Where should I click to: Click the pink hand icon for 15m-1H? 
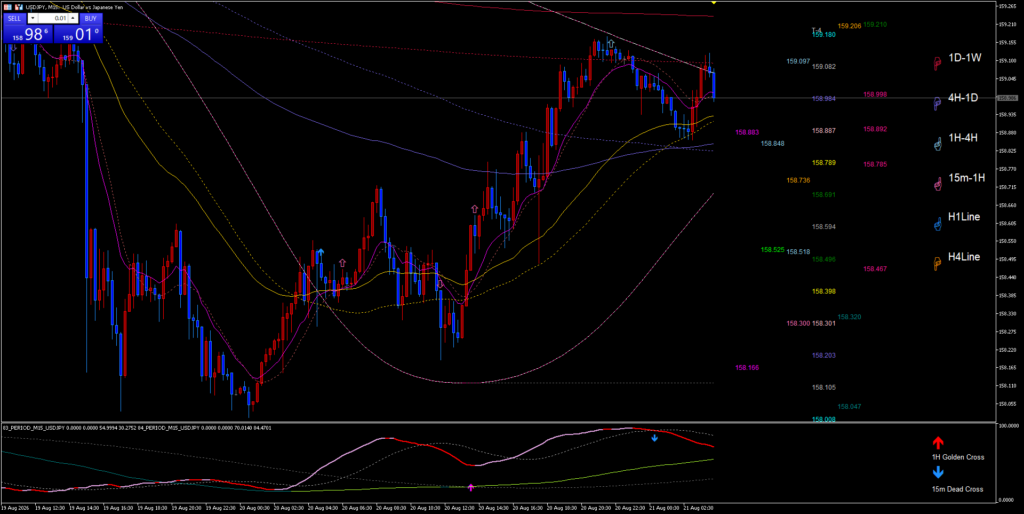click(x=936, y=184)
